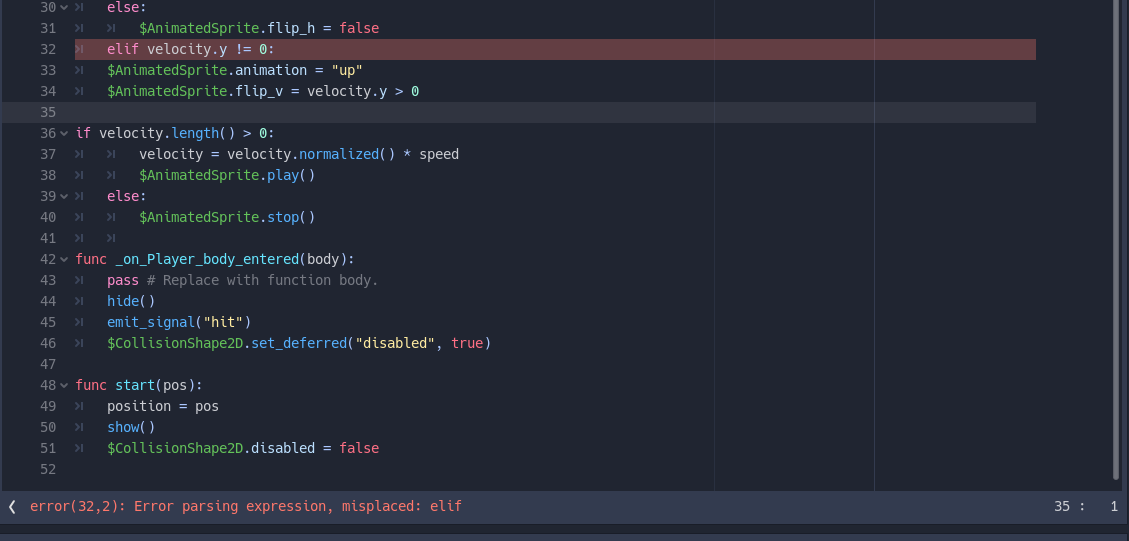The width and height of the screenshot is (1129, 541).
Task: Click the misplaced elif error message
Action: click(246, 506)
